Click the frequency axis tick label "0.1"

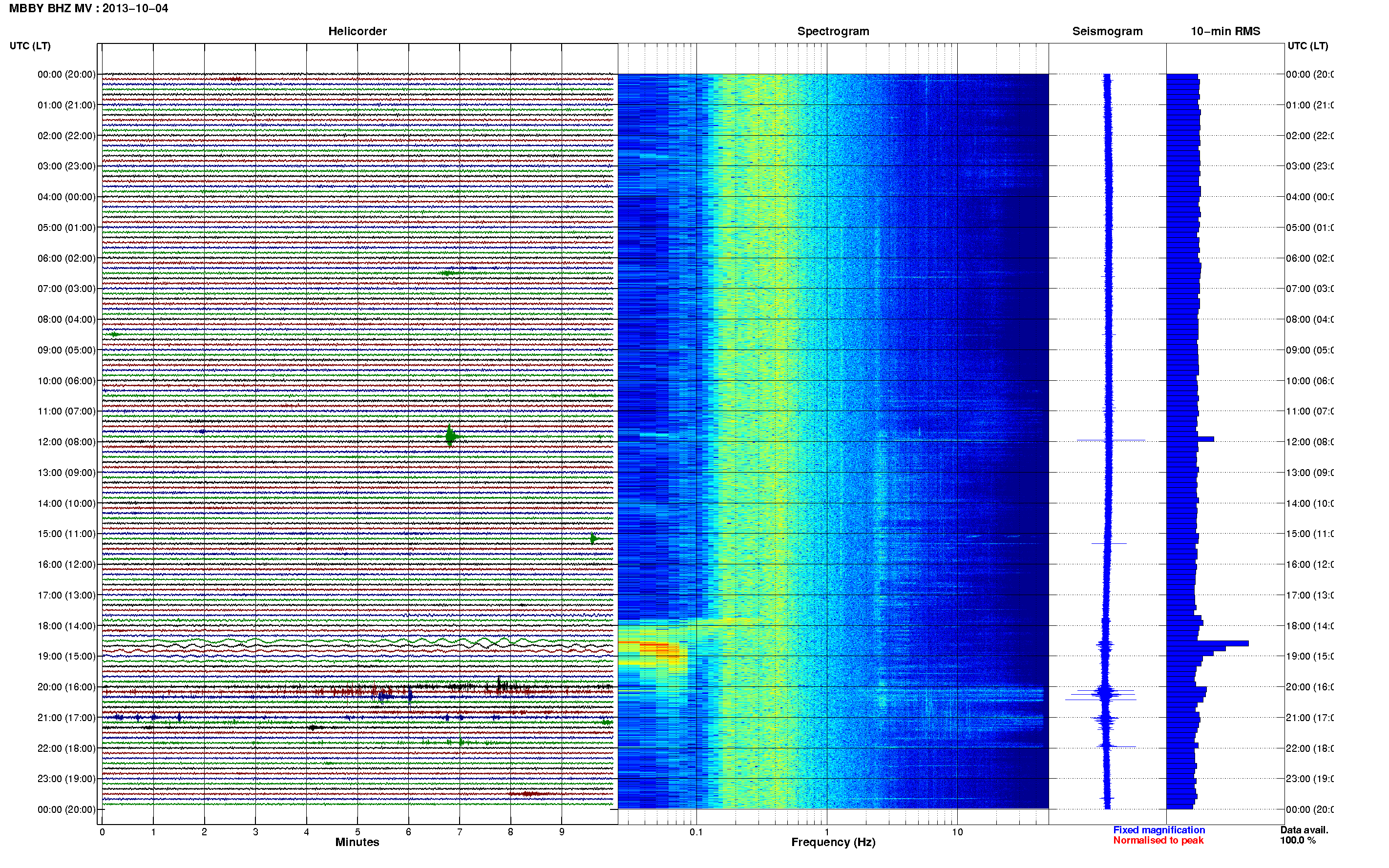(x=696, y=832)
